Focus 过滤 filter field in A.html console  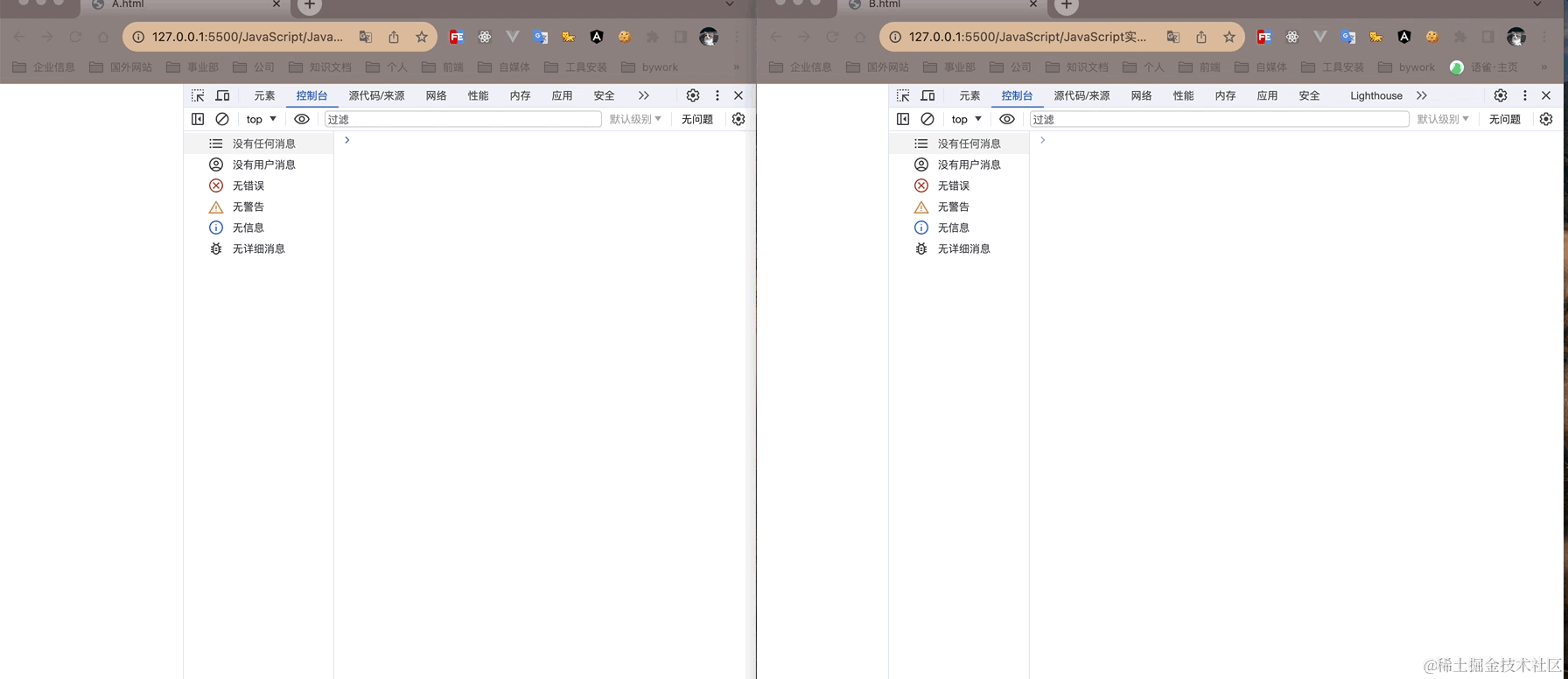[463, 119]
